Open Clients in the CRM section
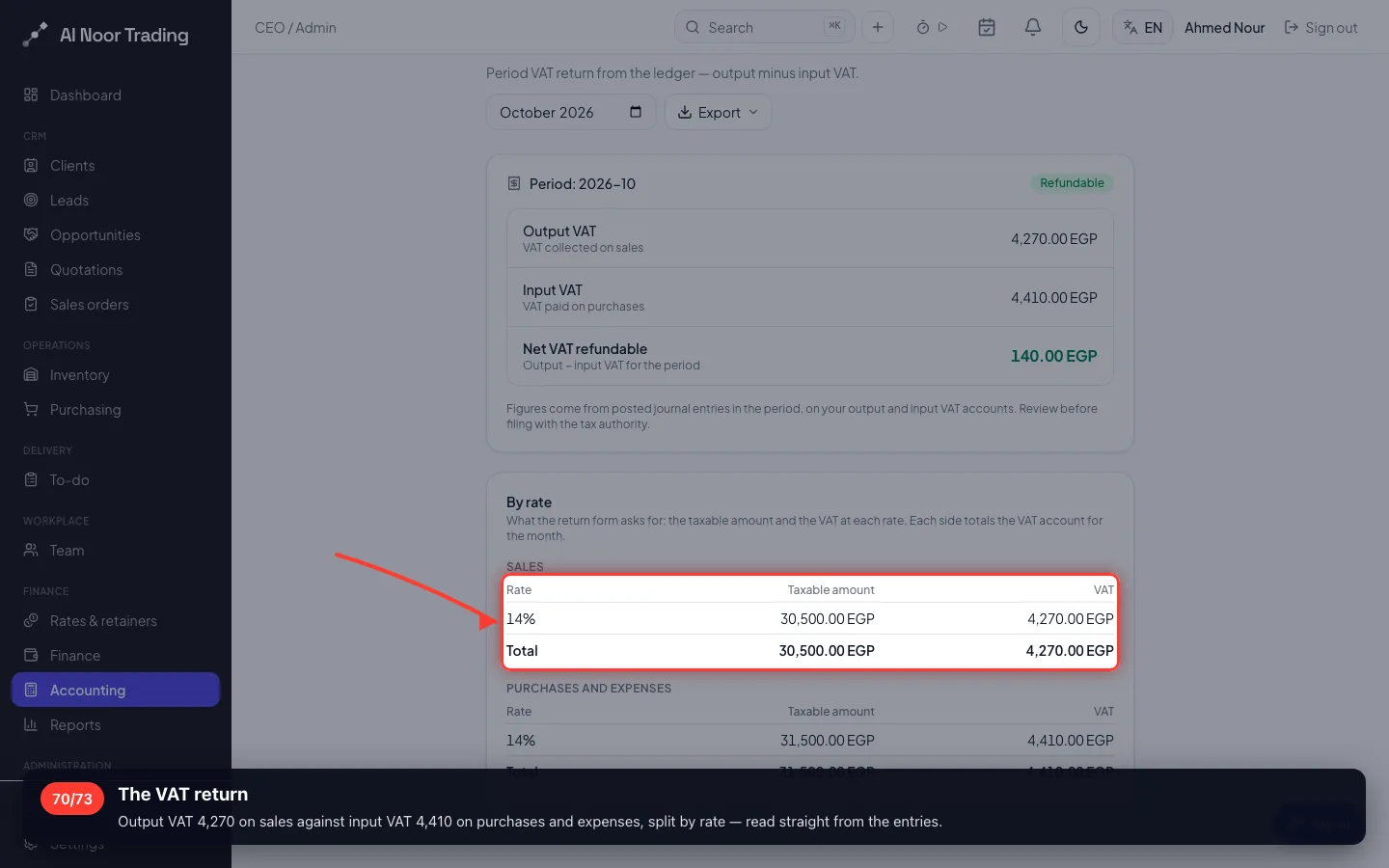1389x868 pixels. pyautogui.click(x=116, y=166)
